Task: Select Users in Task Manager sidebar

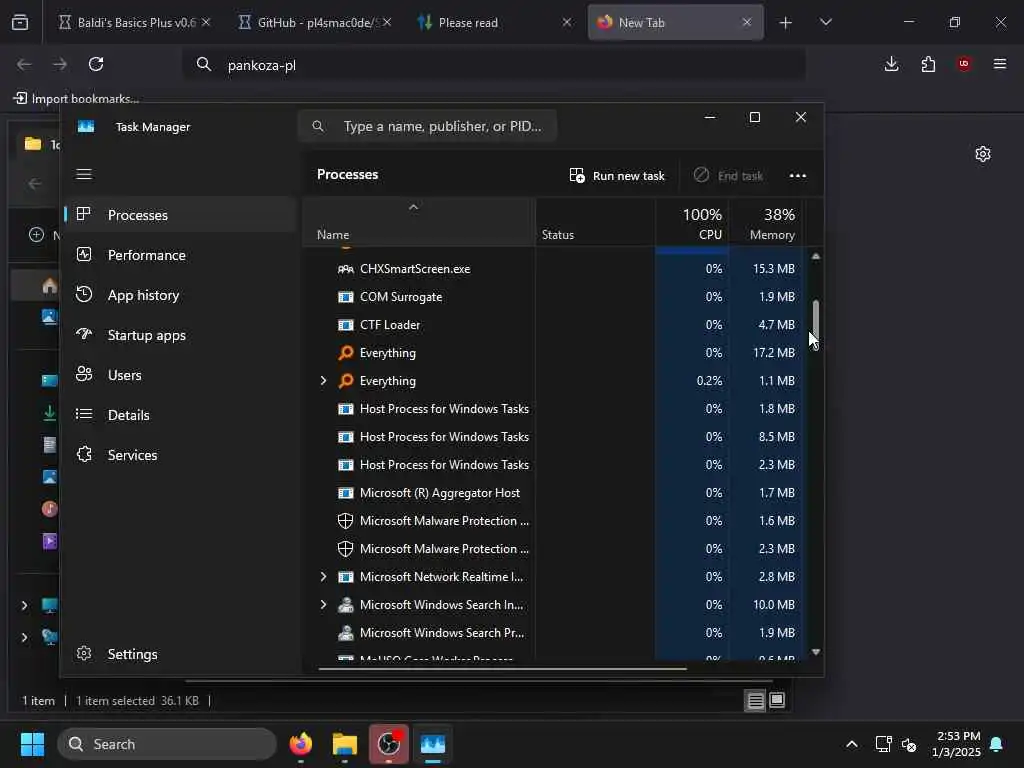Action: (180, 375)
